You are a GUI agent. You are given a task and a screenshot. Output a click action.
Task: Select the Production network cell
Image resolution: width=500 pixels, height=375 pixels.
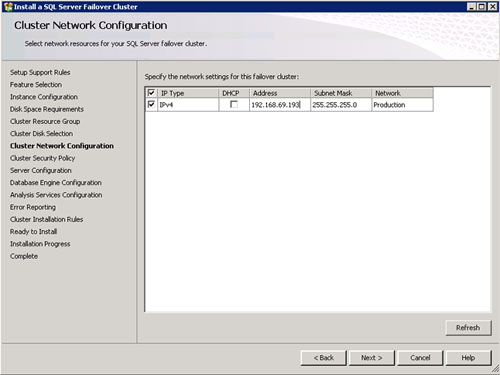(402, 105)
